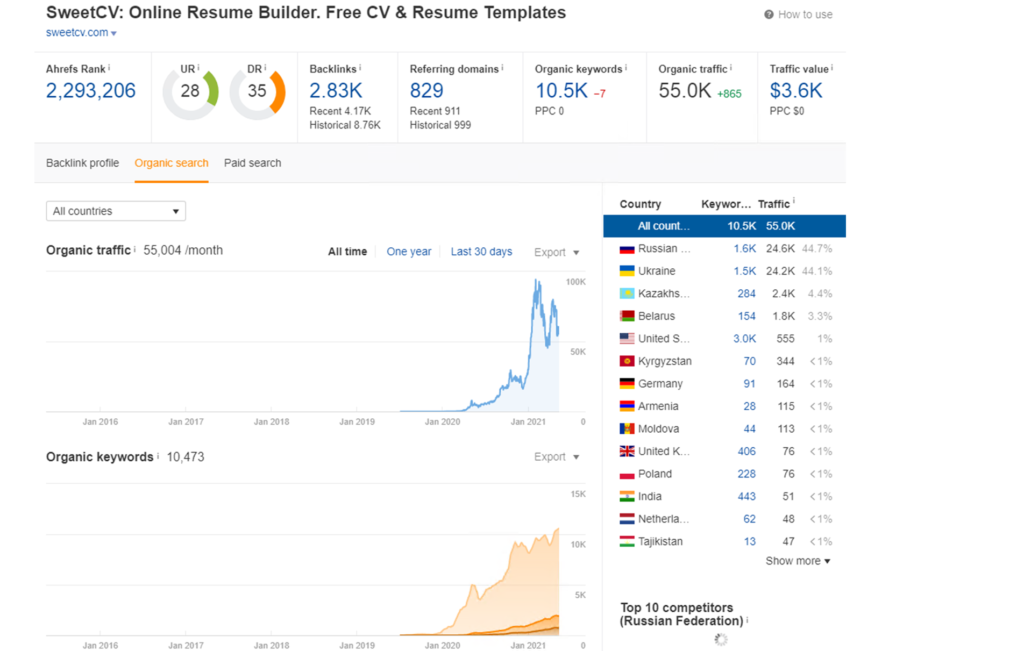Click the Armenia flag icon
Screen dimensions: 1024x651
pyautogui.click(x=627, y=406)
